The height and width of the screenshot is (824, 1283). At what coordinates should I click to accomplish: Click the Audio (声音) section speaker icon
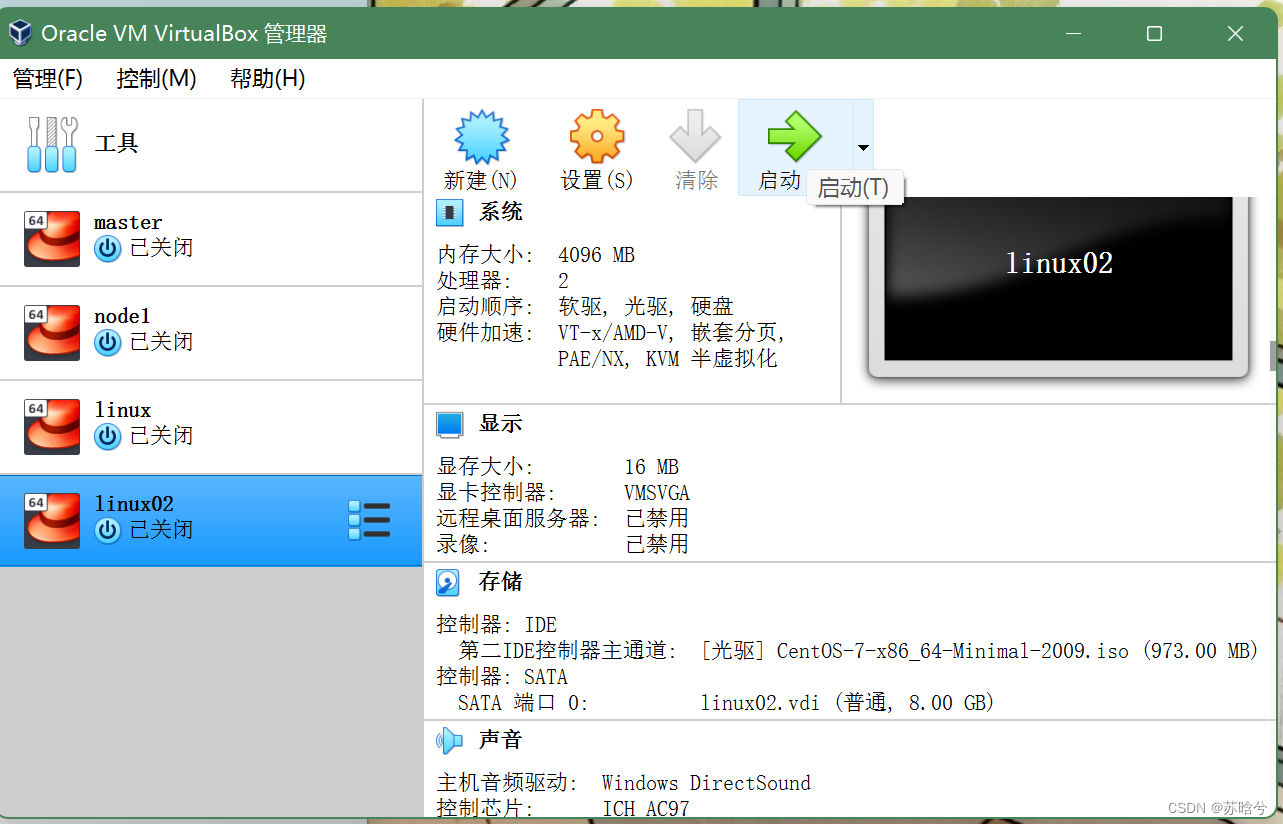tap(449, 740)
